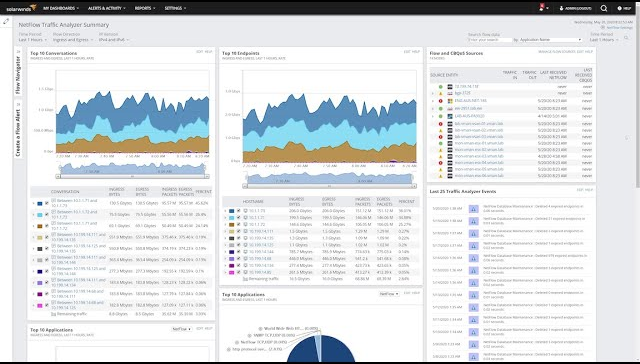The width and height of the screenshot is (640, 364).
Task: Expand the LAB-AUS-PA5020 source node
Action: pos(433,116)
